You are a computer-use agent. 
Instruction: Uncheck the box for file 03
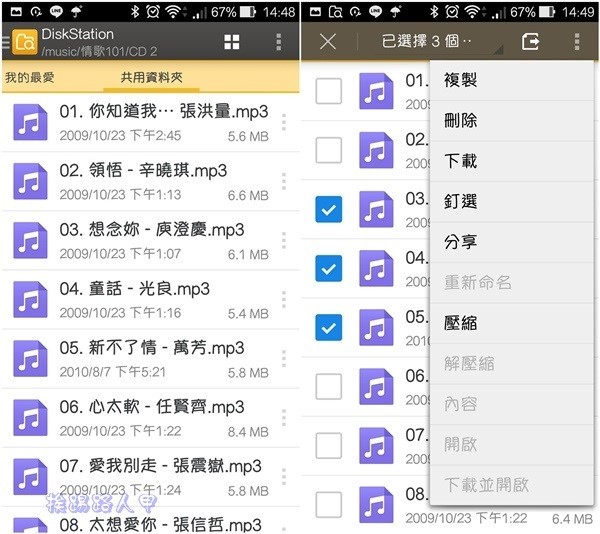(x=329, y=209)
